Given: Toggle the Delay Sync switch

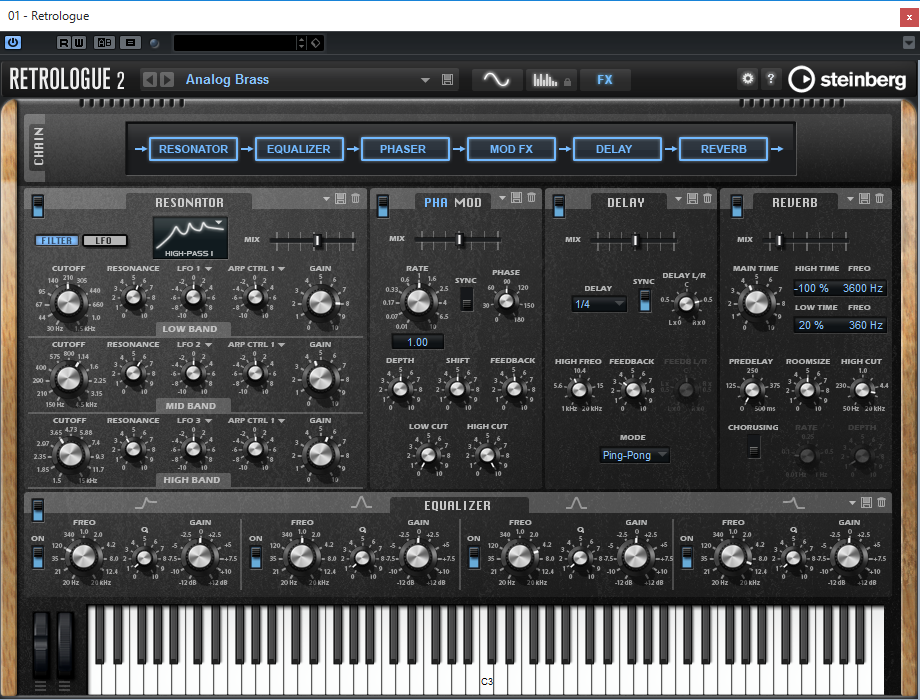Looking at the screenshot, I should [645, 300].
